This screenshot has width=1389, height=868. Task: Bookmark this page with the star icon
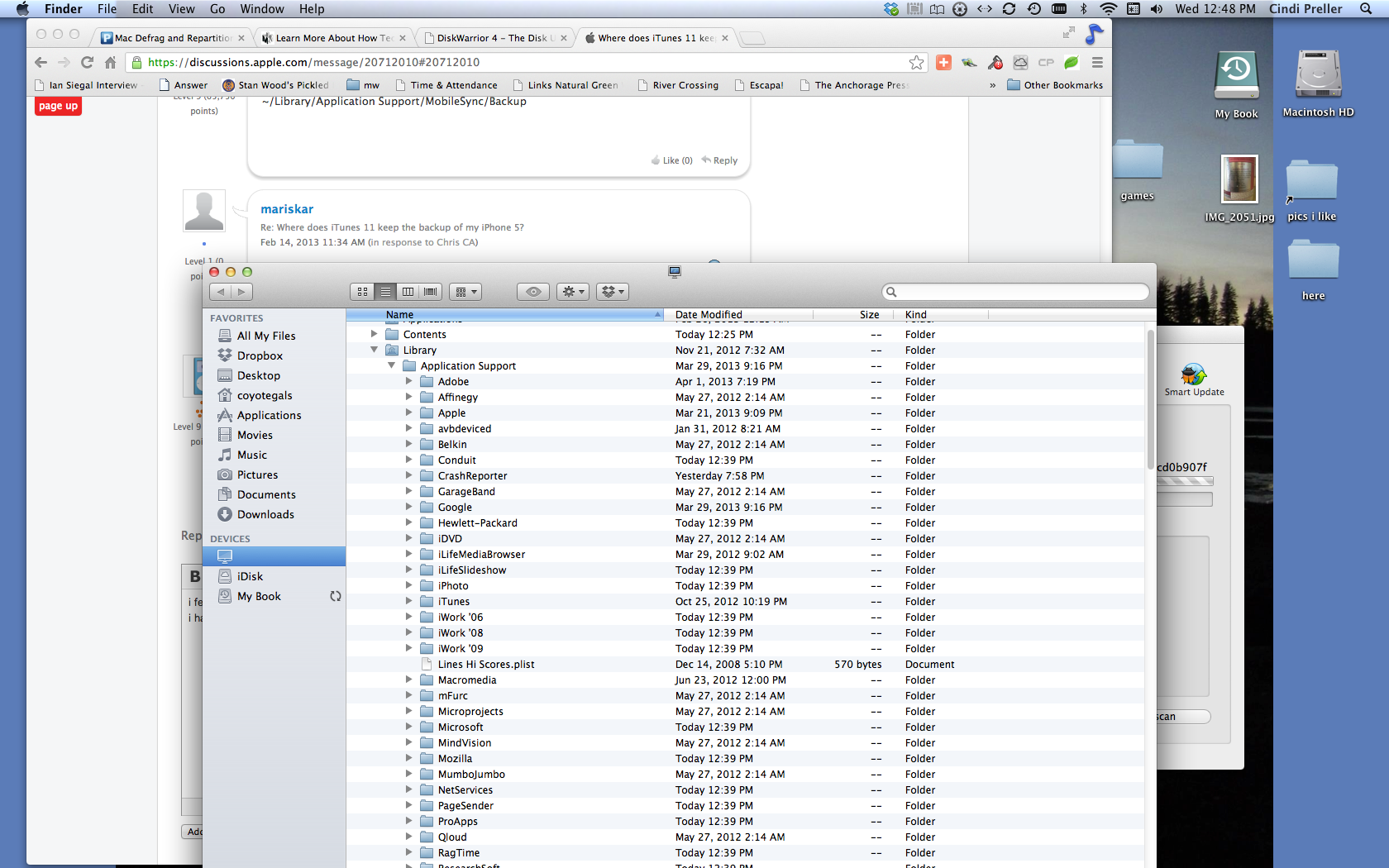pos(916,63)
